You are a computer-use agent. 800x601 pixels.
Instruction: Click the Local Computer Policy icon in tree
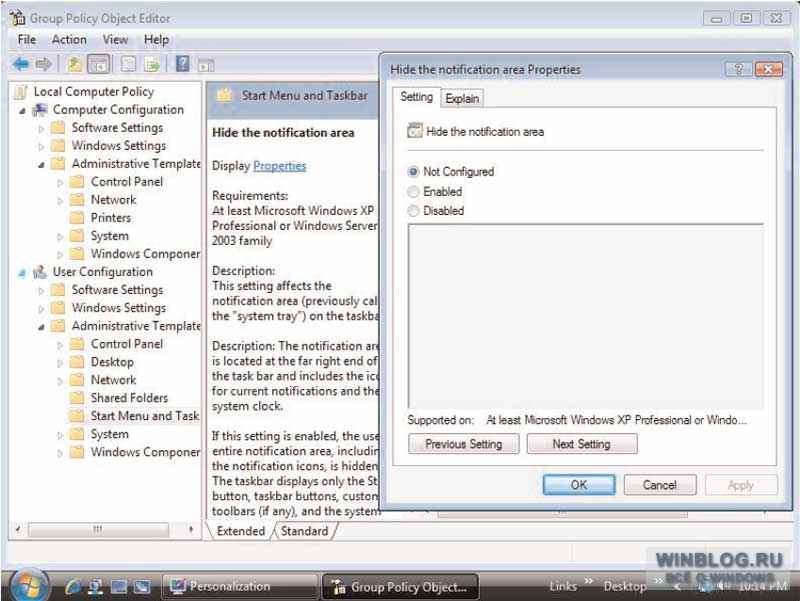[21, 92]
